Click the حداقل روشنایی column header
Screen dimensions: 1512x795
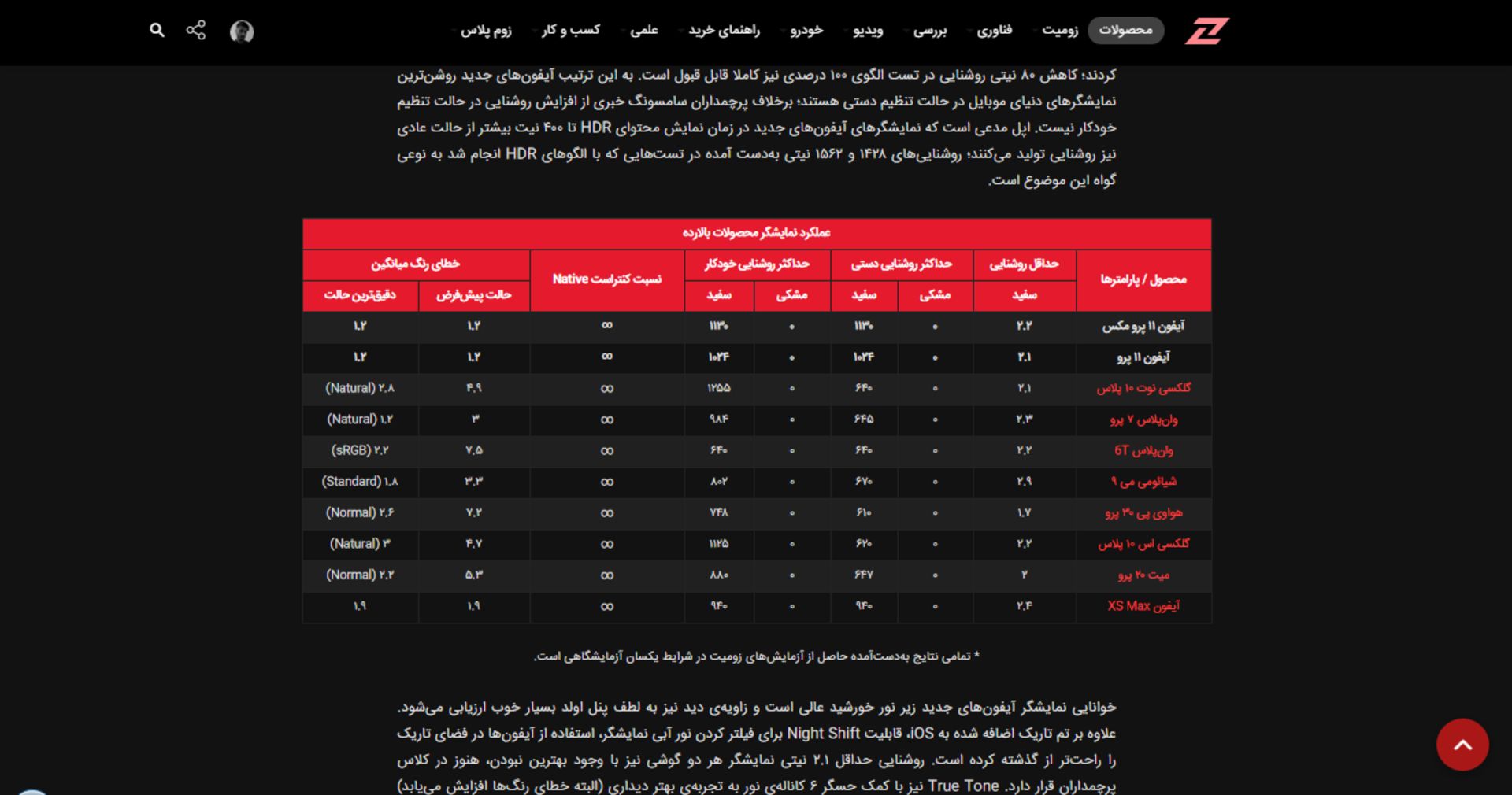1024,264
